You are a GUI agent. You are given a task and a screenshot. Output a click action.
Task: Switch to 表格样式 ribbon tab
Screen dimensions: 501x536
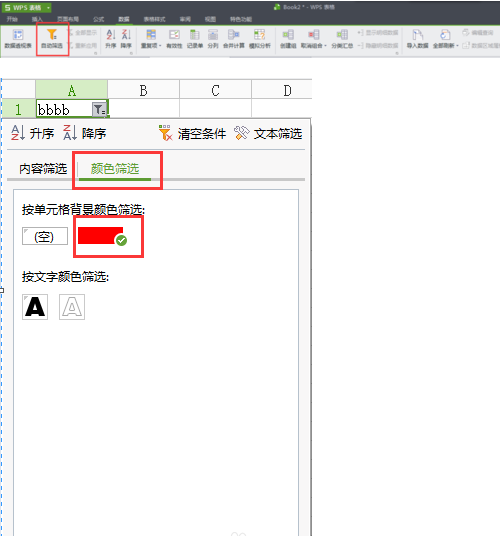tap(154, 19)
